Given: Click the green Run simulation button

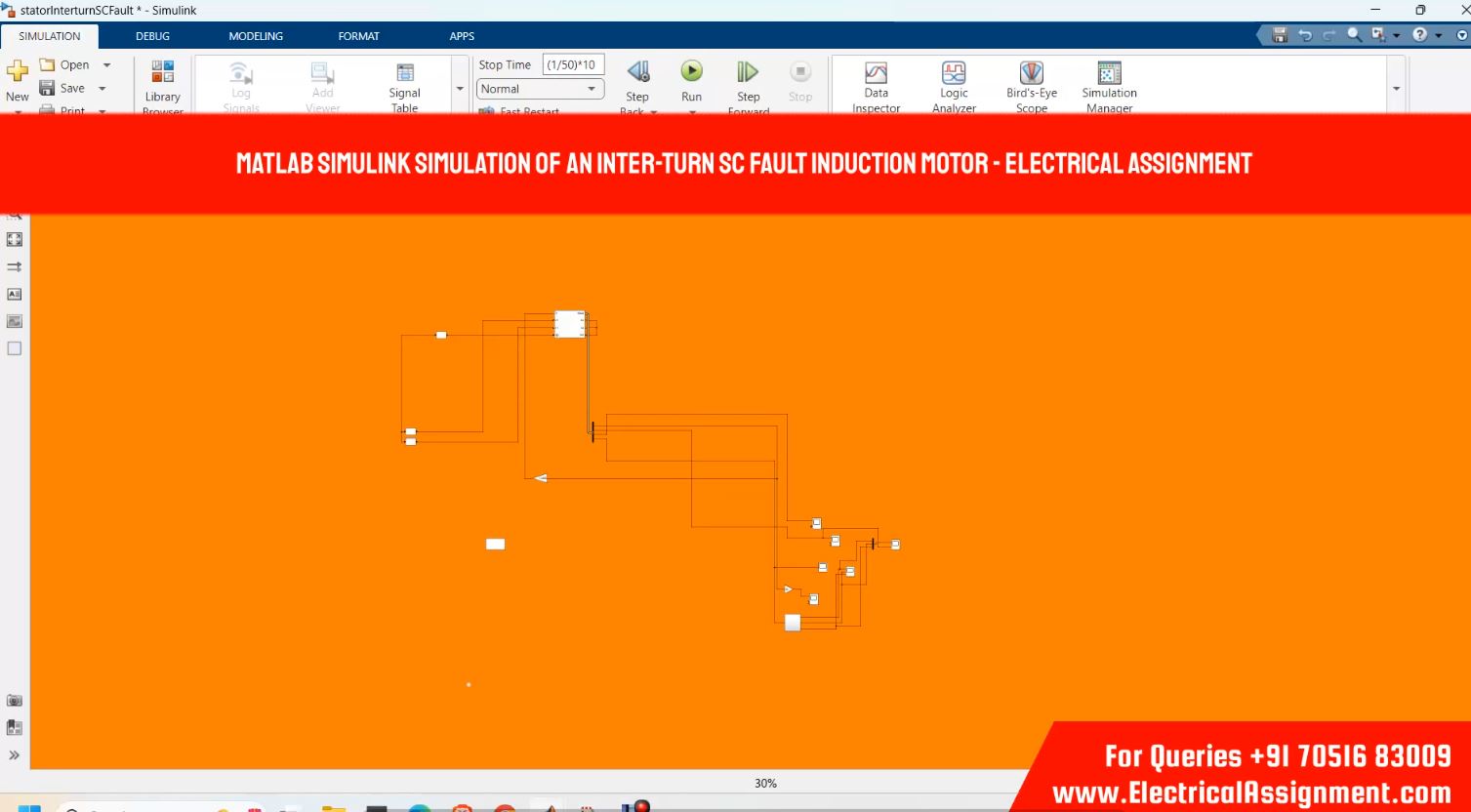Looking at the screenshot, I should [691, 71].
